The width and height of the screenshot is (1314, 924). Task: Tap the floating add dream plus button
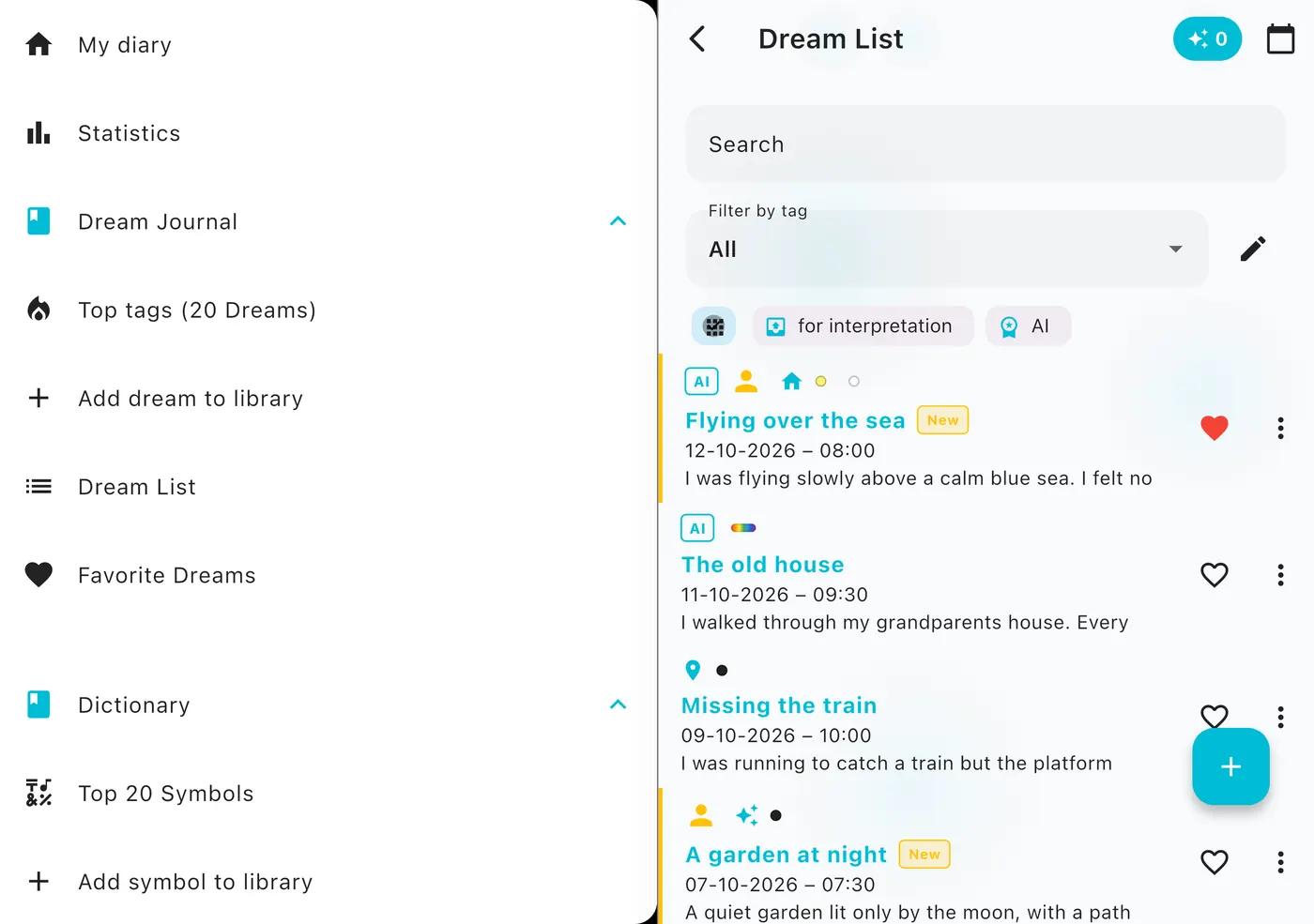click(1230, 766)
